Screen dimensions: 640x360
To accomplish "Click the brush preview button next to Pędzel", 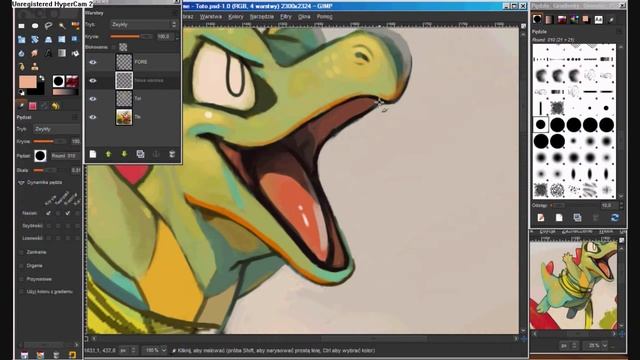I will [x=40, y=156].
